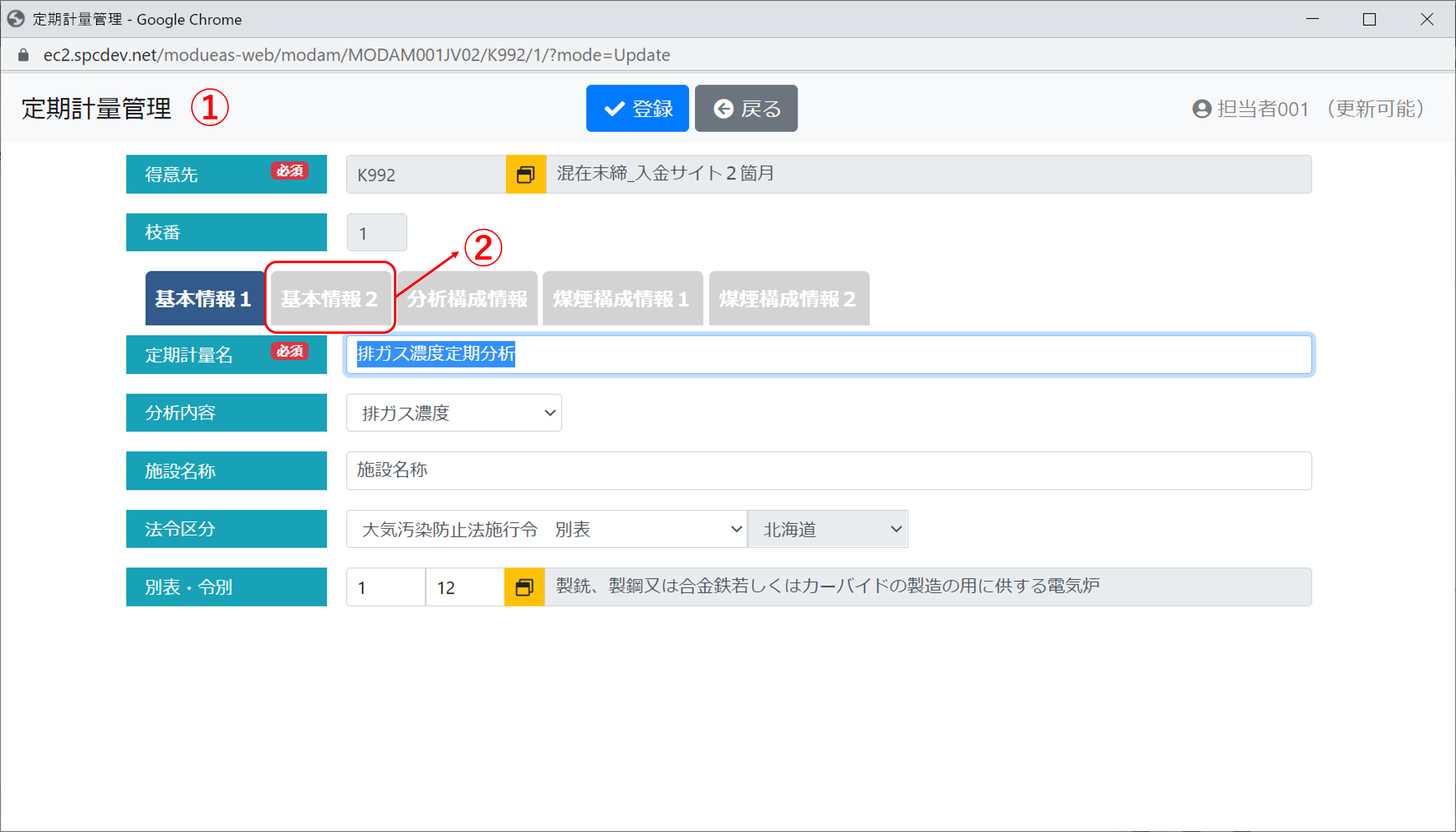Screen dimensions: 1456x832
Task: Click the 登録 register button
Action: tap(637, 109)
